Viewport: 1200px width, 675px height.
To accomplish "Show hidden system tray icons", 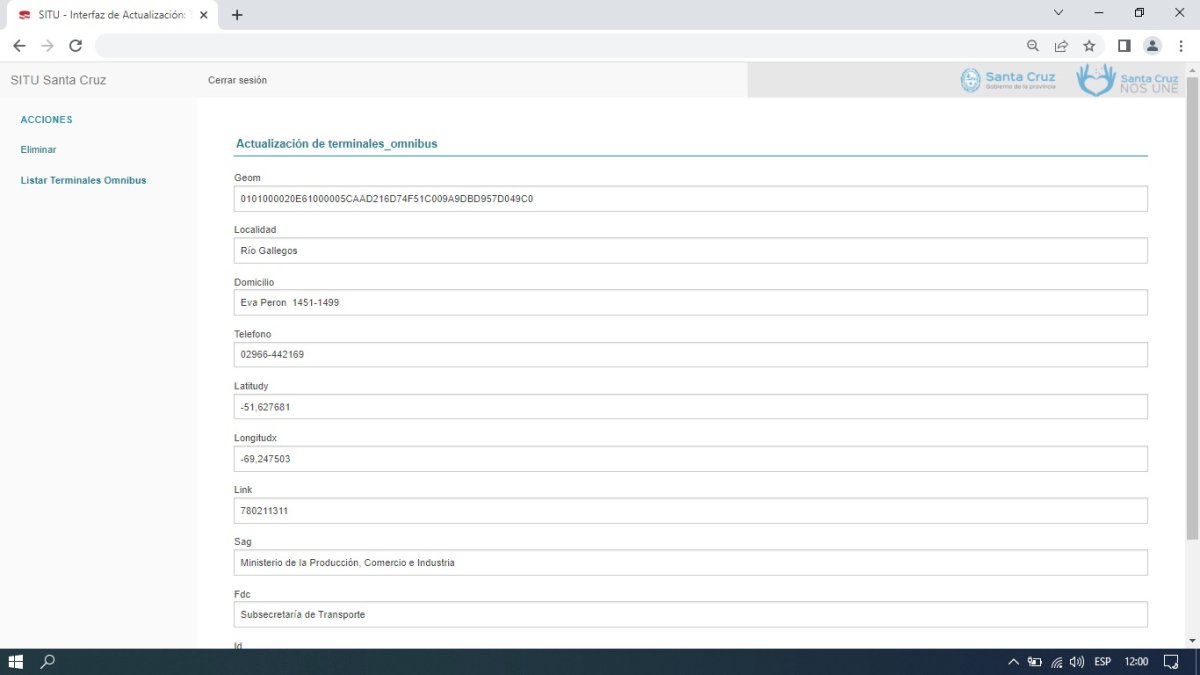I will click(x=1013, y=662).
